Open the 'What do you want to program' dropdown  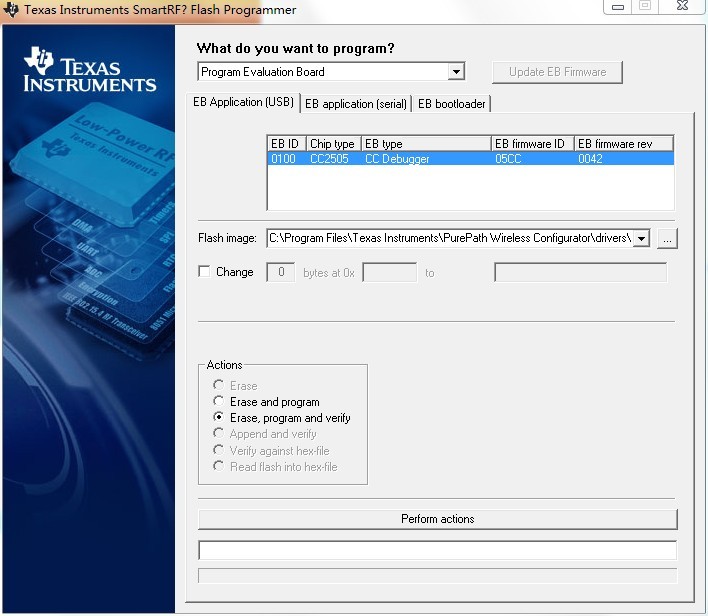coord(456,72)
